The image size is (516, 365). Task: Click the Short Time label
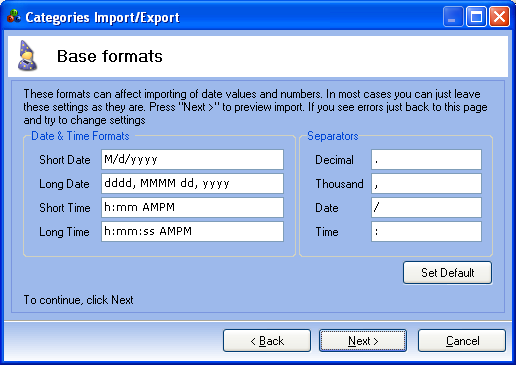click(65, 208)
